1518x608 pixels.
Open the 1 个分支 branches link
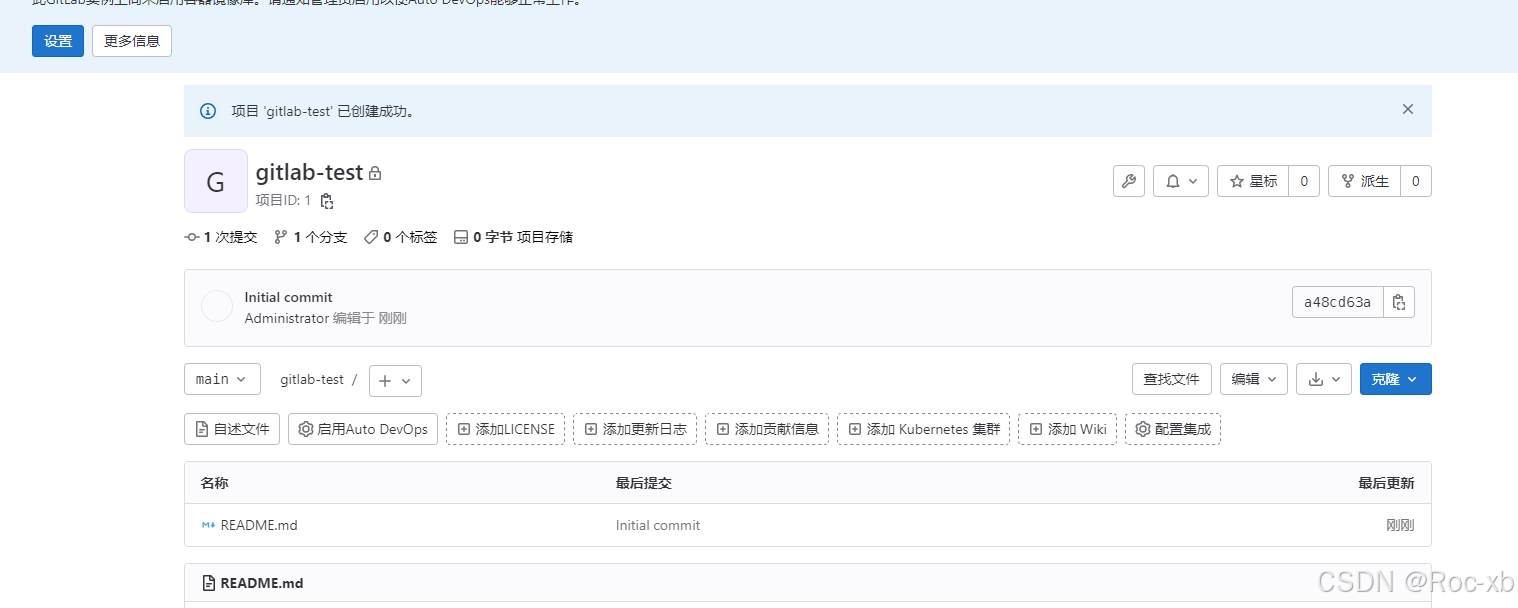(x=311, y=237)
